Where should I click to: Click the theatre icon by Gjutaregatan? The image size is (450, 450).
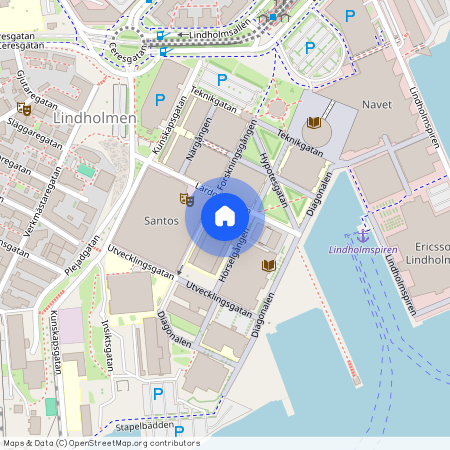24,109
